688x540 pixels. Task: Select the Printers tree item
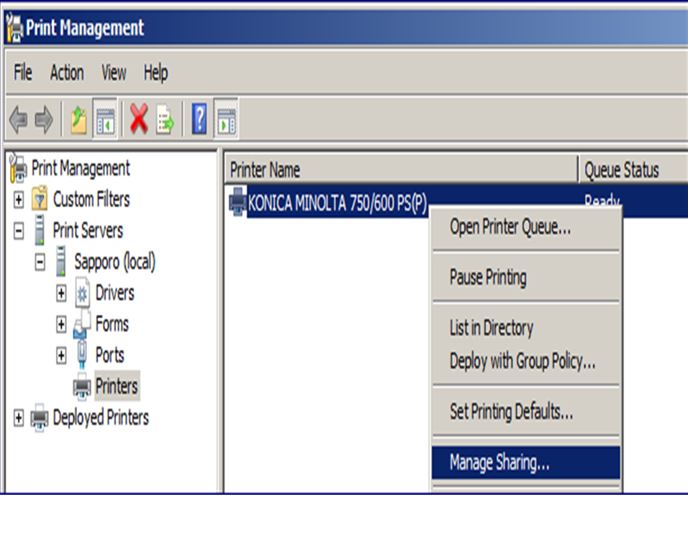coord(116,386)
